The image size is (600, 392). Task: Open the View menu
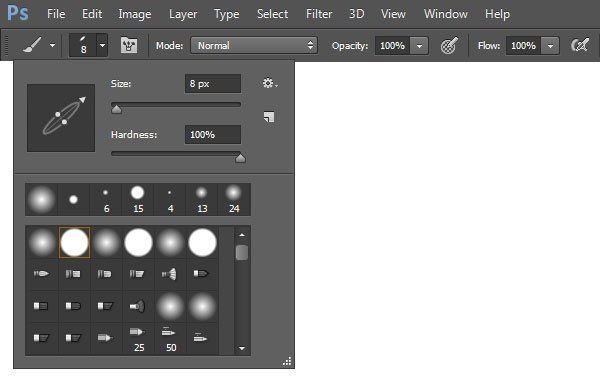pos(393,14)
